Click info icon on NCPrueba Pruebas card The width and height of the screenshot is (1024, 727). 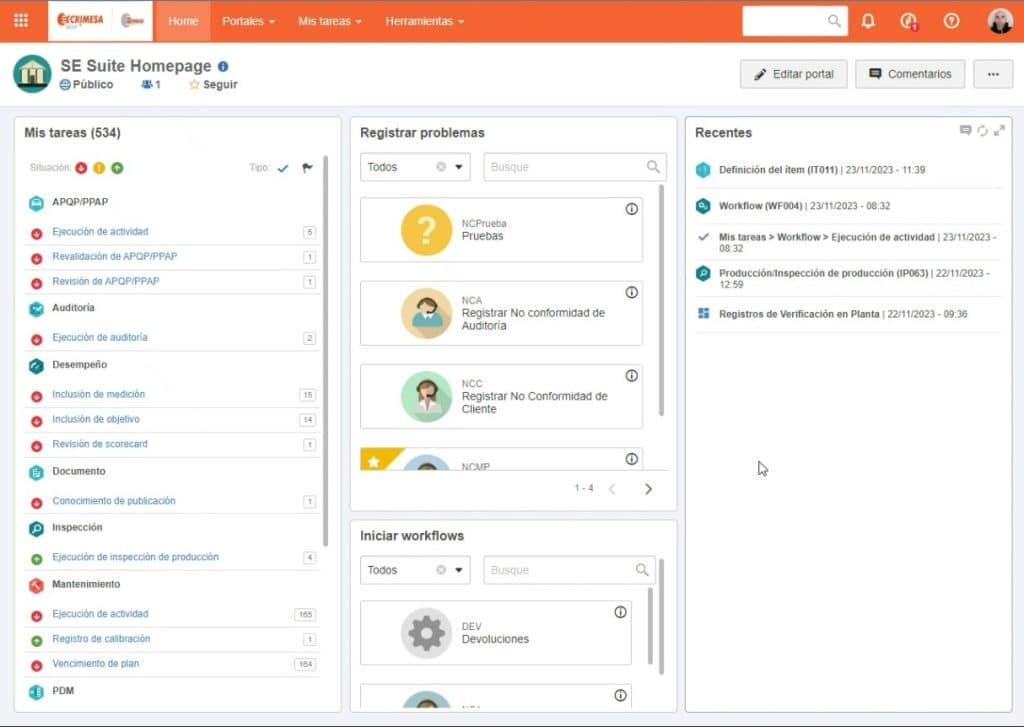coord(632,209)
